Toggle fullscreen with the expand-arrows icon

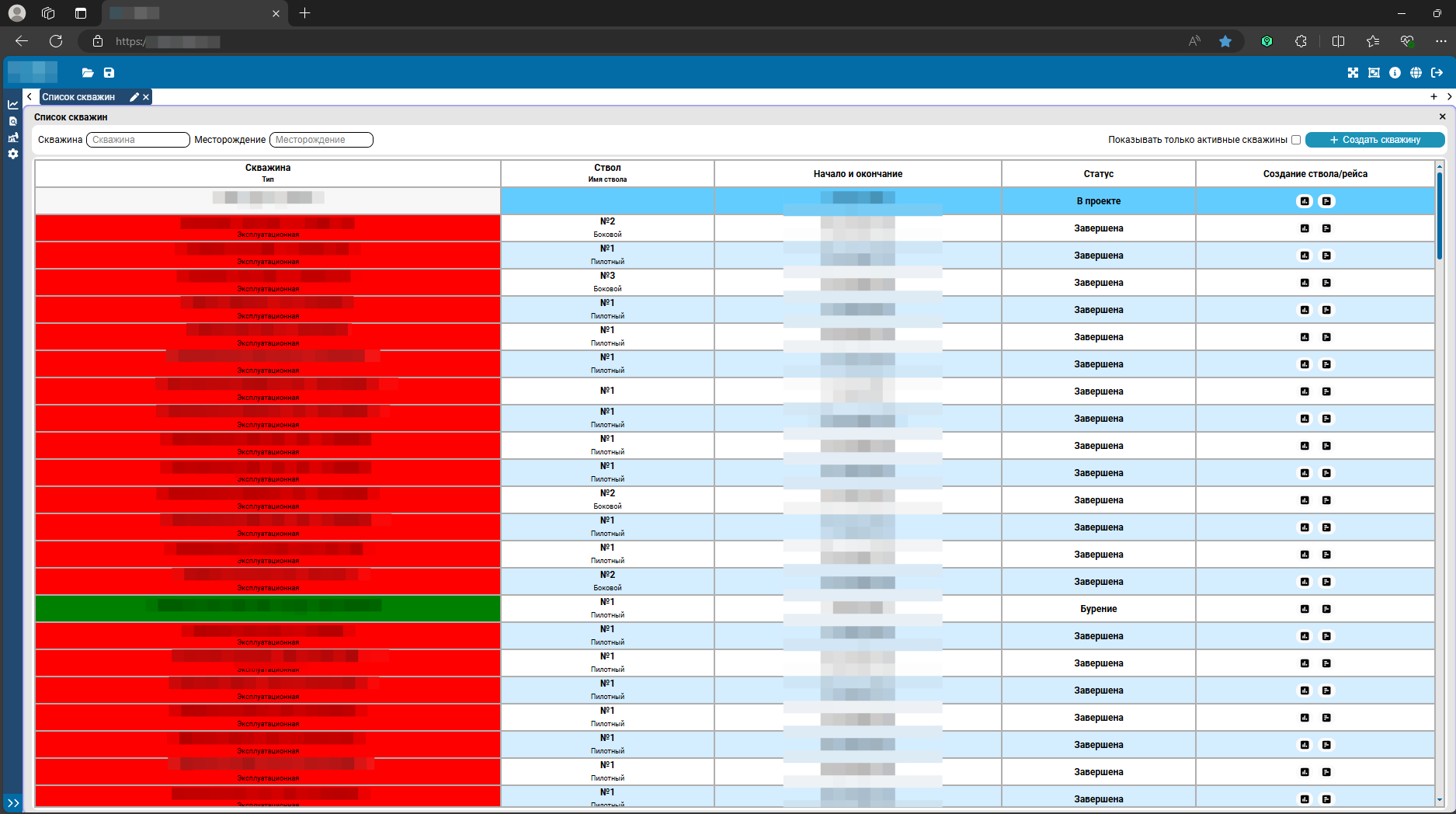click(1353, 73)
